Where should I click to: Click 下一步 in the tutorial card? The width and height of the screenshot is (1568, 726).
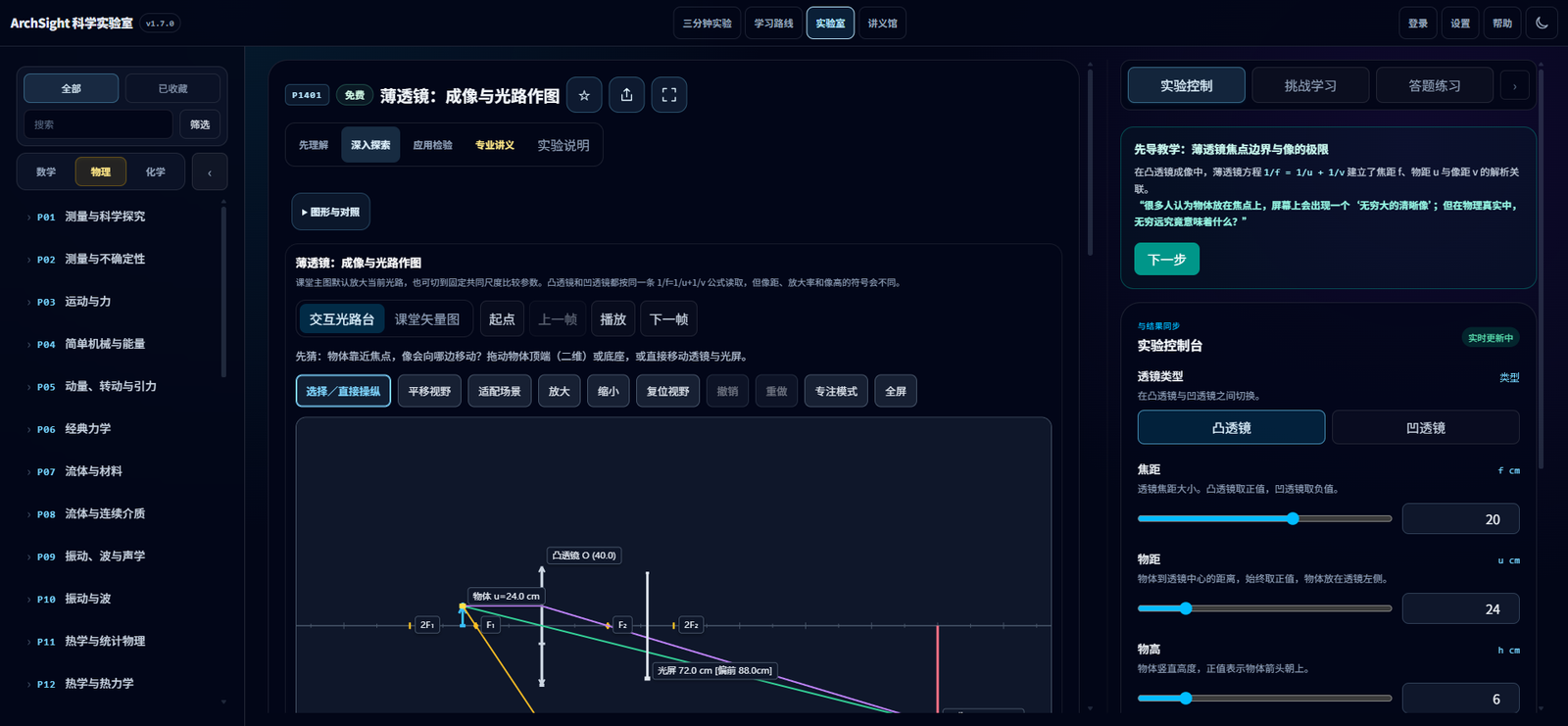tap(1166, 260)
